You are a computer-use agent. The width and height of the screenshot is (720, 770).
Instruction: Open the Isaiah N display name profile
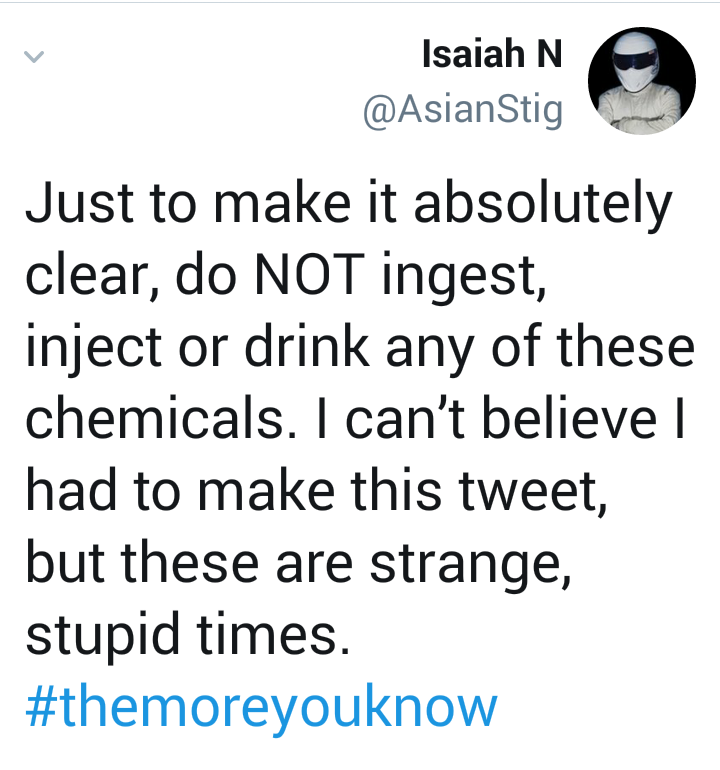pyautogui.click(x=492, y=54)
